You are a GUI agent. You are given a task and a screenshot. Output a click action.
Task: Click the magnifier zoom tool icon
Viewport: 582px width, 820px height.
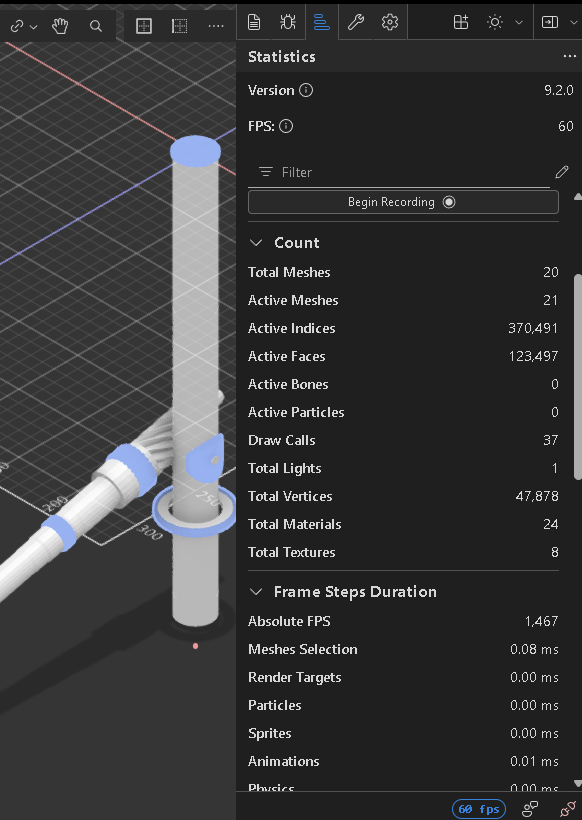tap(96, 26)
